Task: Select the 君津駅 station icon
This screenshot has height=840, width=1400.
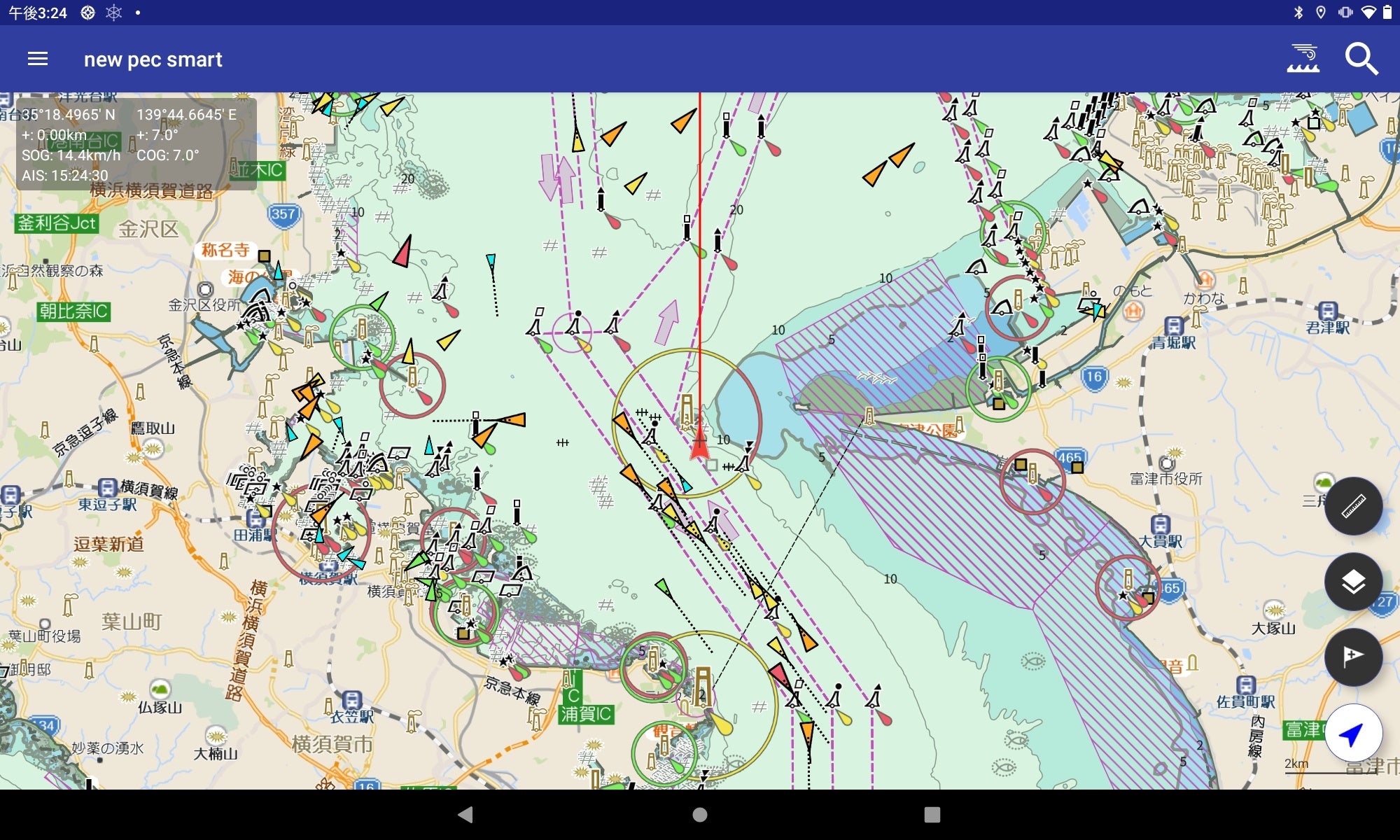Action: tap(1328, 311)
